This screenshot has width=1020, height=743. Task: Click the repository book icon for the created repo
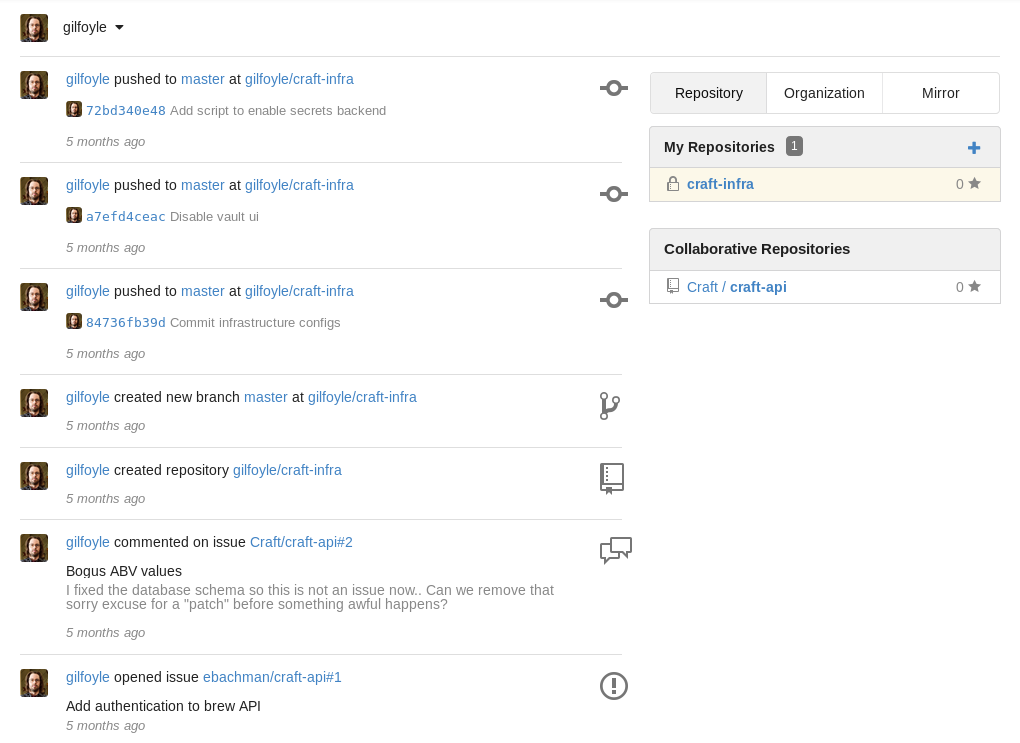tap(612, 478)
